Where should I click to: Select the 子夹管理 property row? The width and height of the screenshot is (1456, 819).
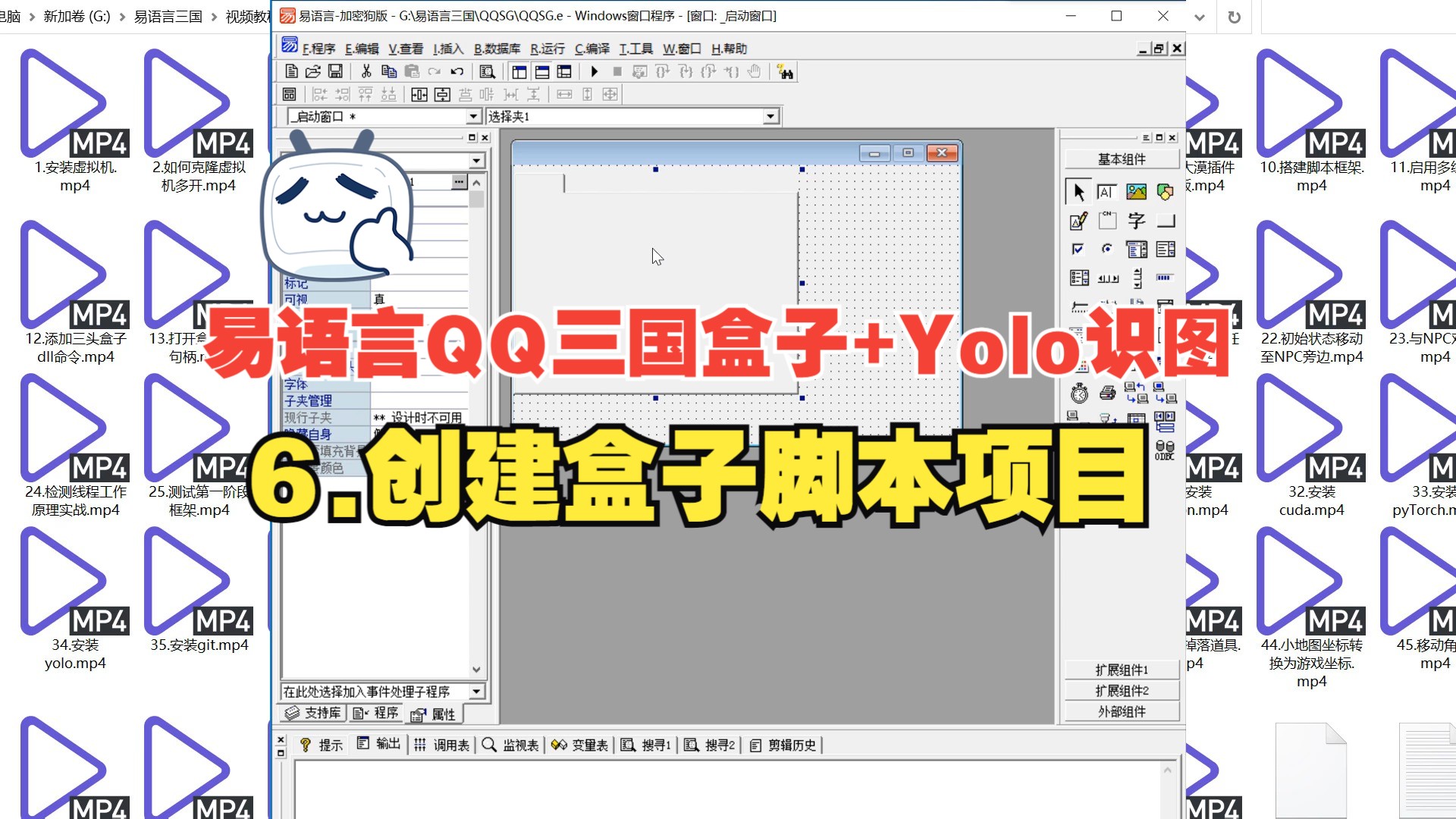(375, 400)
